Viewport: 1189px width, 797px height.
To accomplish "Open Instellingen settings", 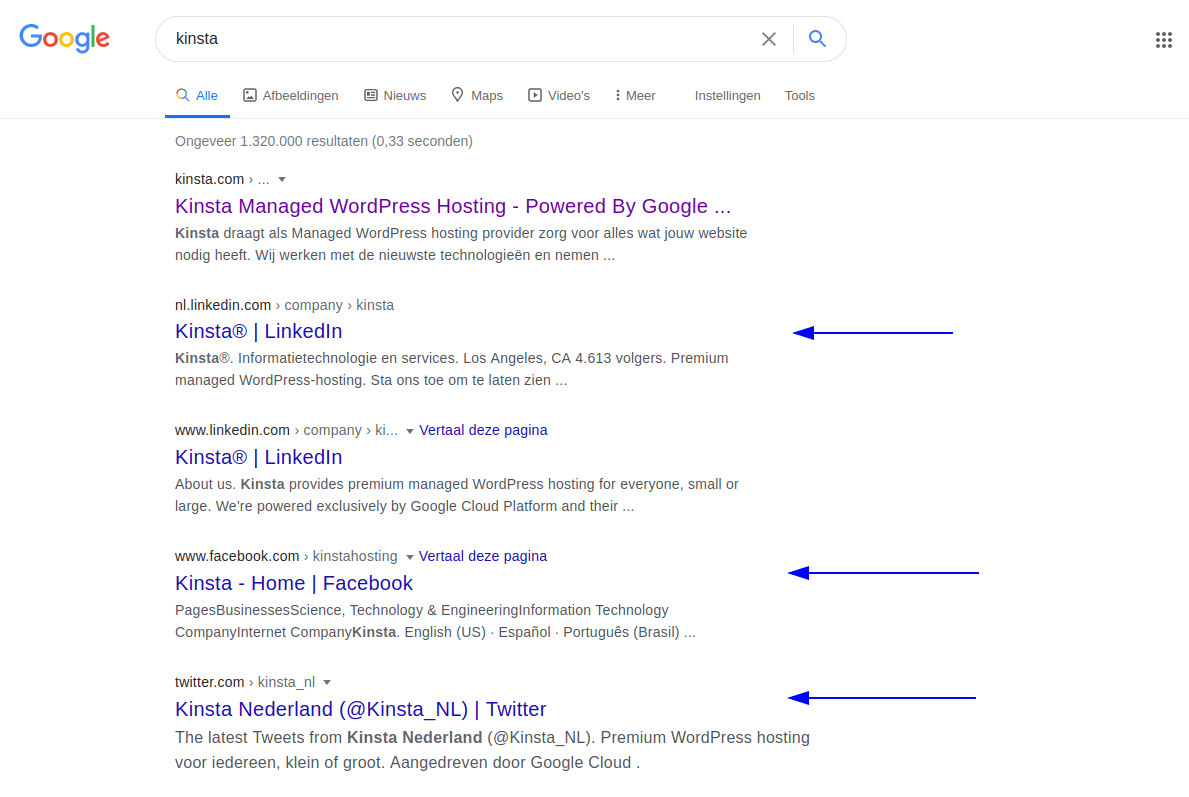I will point(727,96).
